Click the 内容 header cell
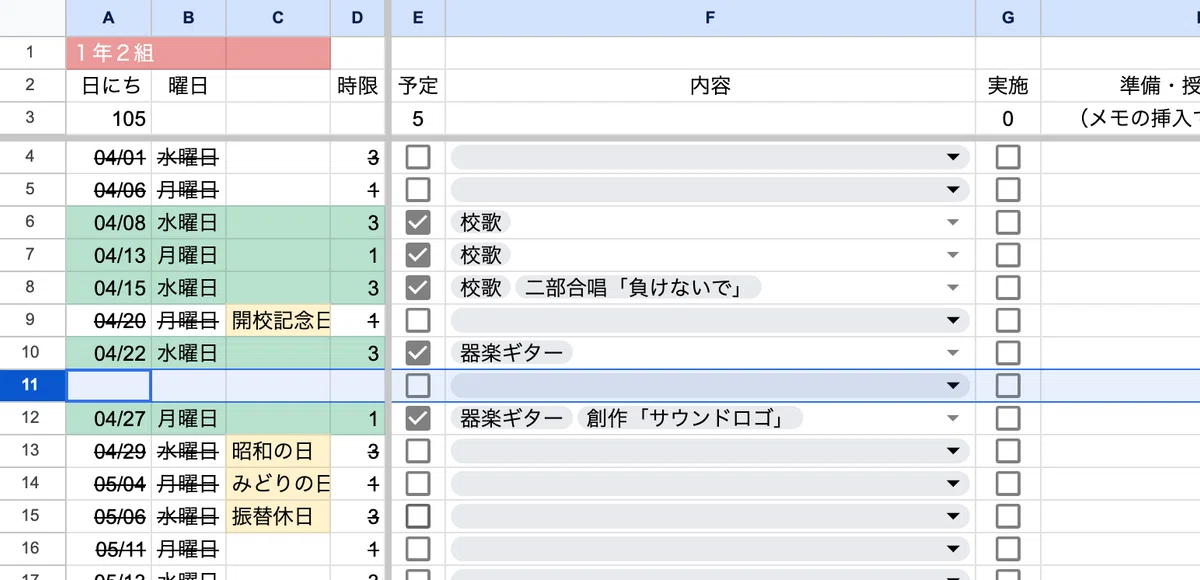This screenshot has width=1200, height=580. pyautogui.click(x=710, y=86)
